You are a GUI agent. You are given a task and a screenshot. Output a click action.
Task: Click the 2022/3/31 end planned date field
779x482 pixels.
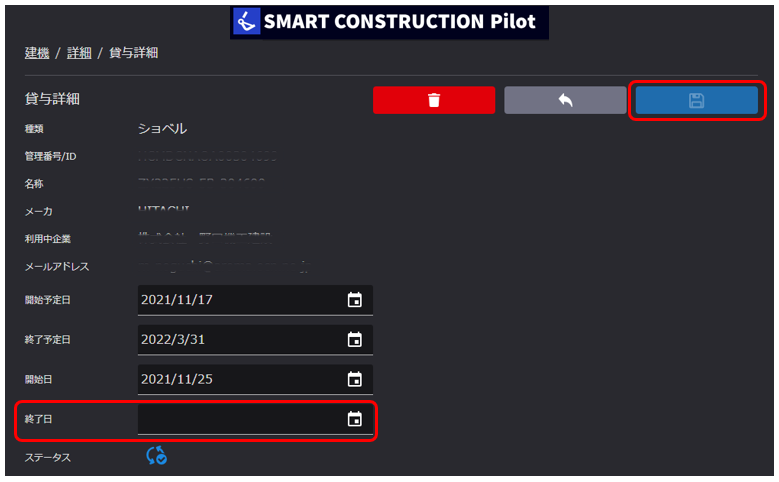(255, 340)
